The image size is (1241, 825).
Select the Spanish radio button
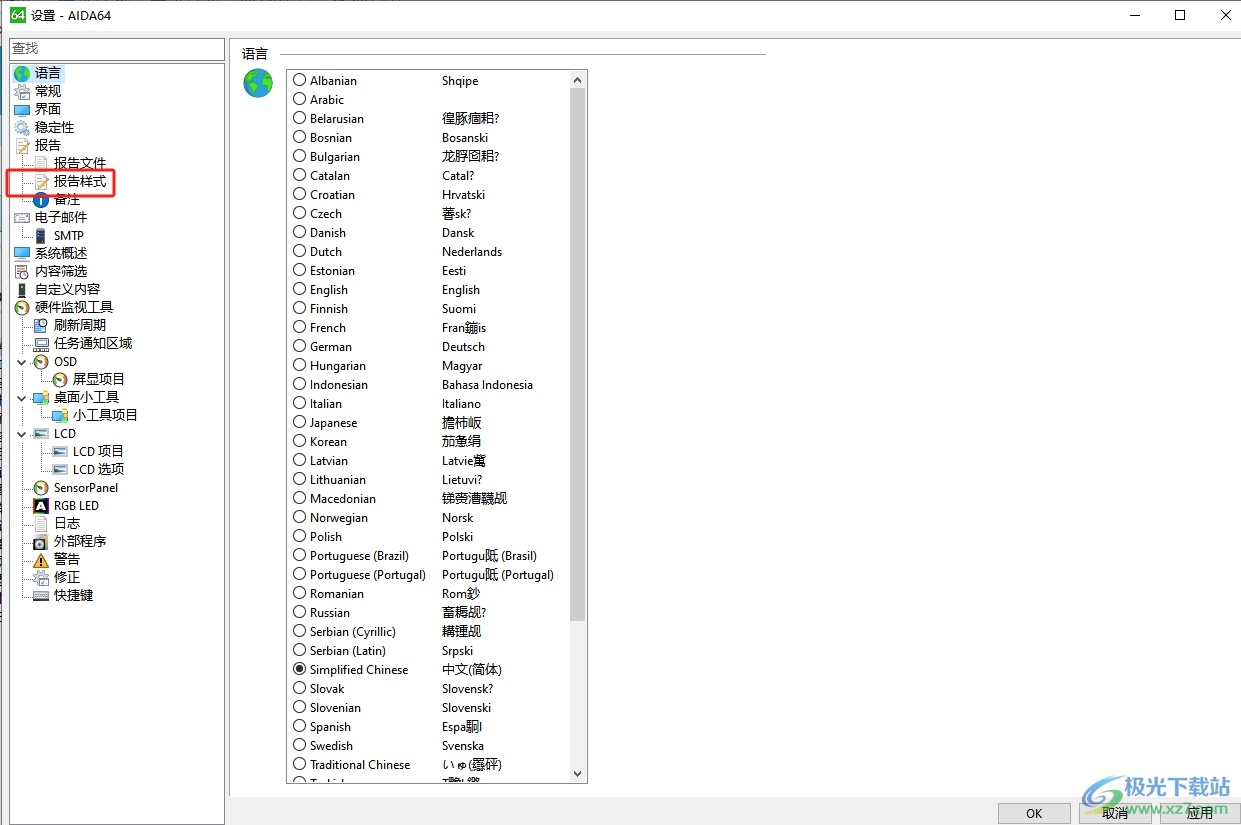[300, 726]
